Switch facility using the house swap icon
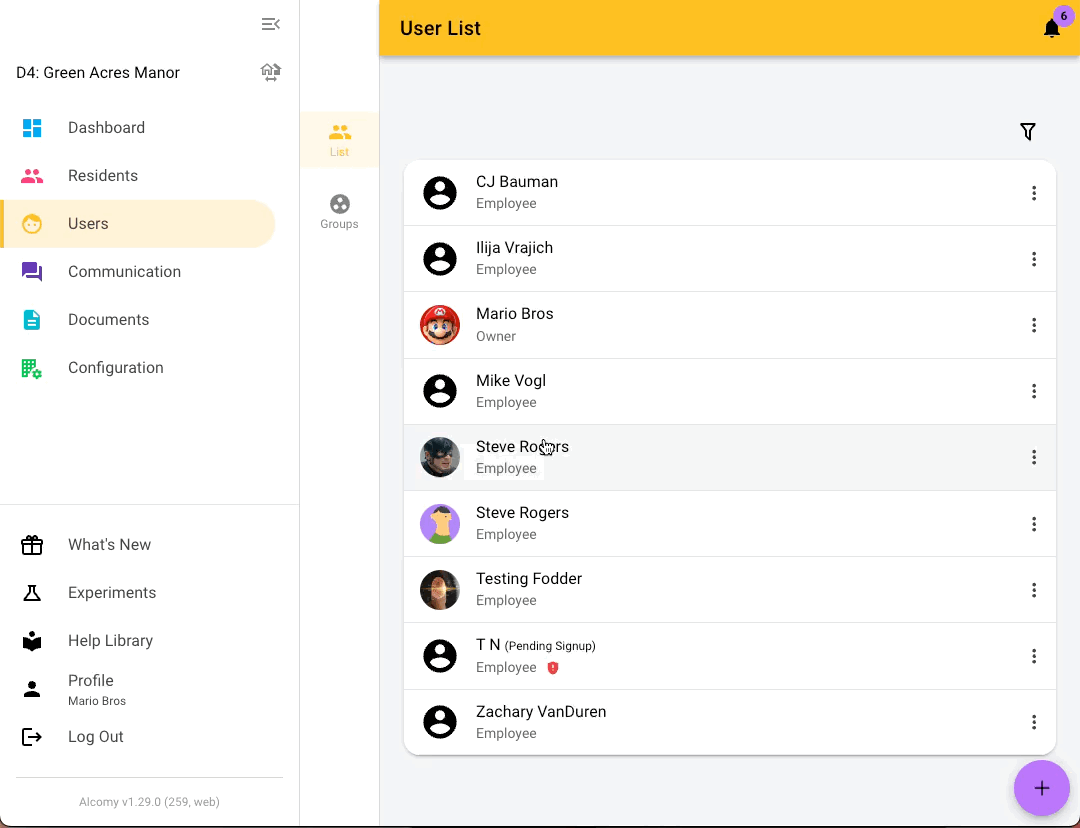Viewport: 1080px width, 828px height. tap(271, 72)
